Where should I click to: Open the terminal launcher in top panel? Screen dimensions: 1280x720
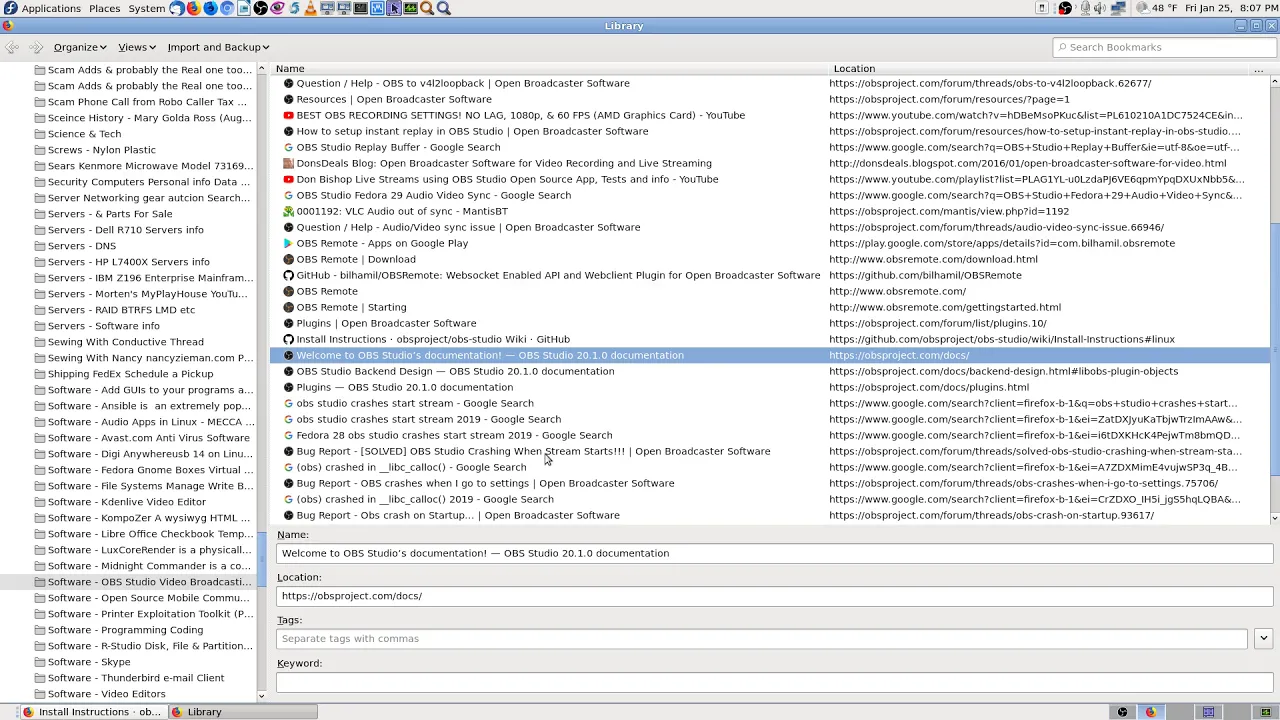(x=360, y=8)
